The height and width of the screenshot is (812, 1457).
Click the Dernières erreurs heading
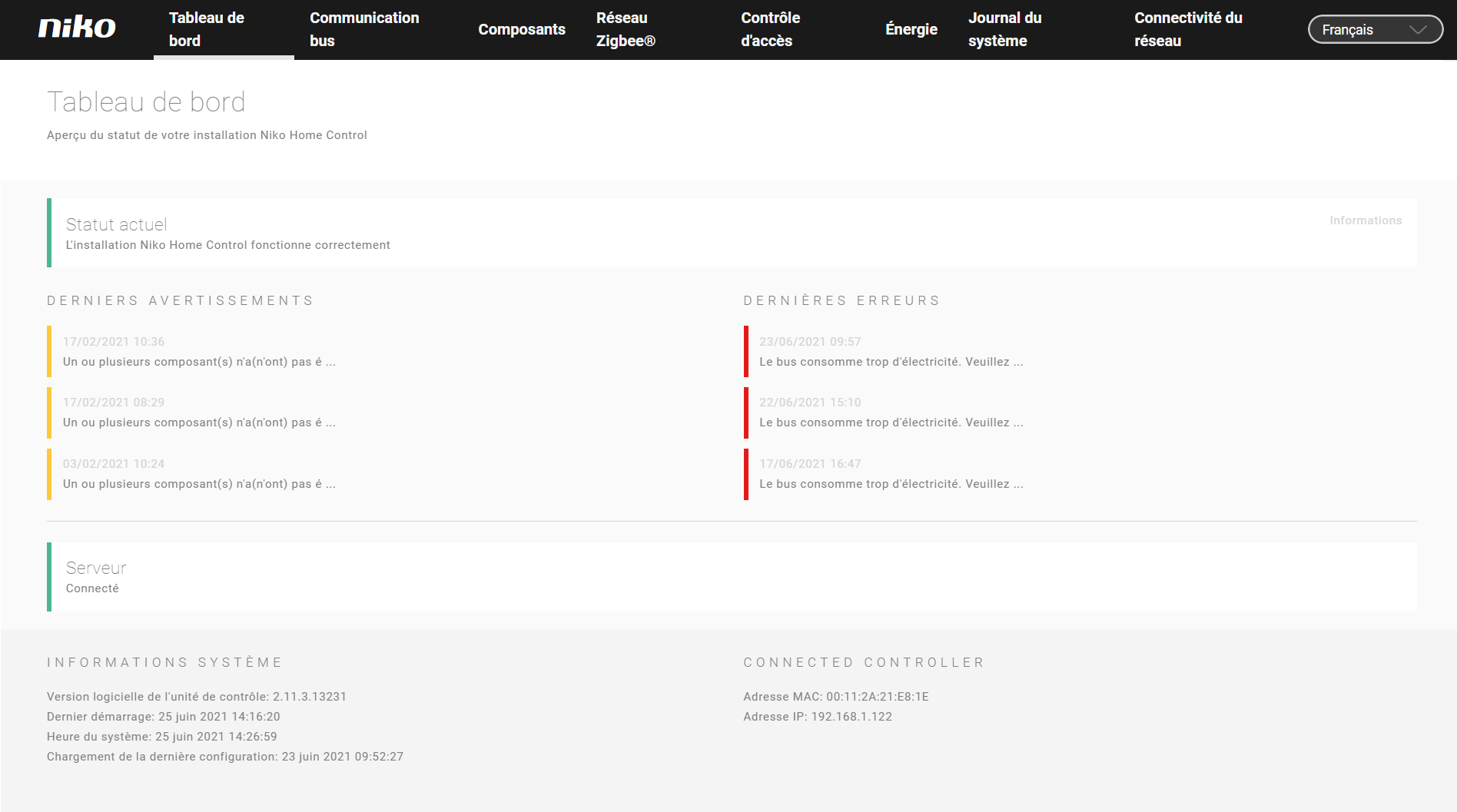pyautogui.click(x=842, y=300)
